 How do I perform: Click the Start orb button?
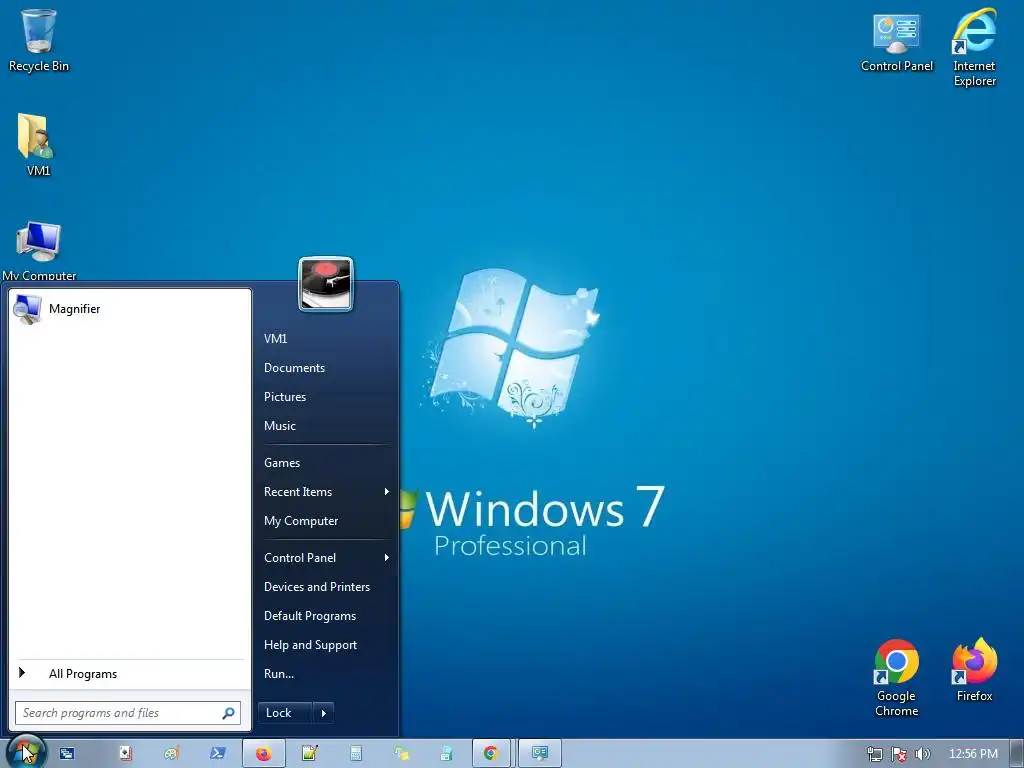[x=25, y=752]
